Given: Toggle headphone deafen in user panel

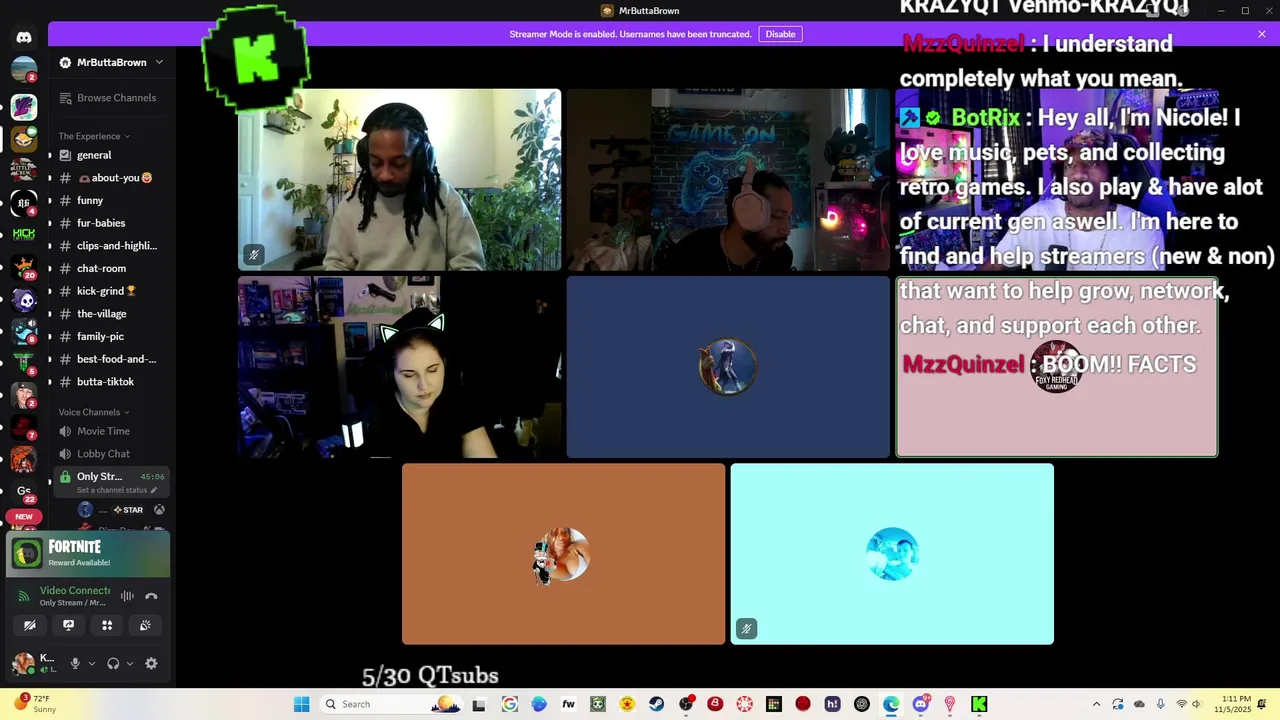Looking at the screenshot, I should (x=113, y=663).
